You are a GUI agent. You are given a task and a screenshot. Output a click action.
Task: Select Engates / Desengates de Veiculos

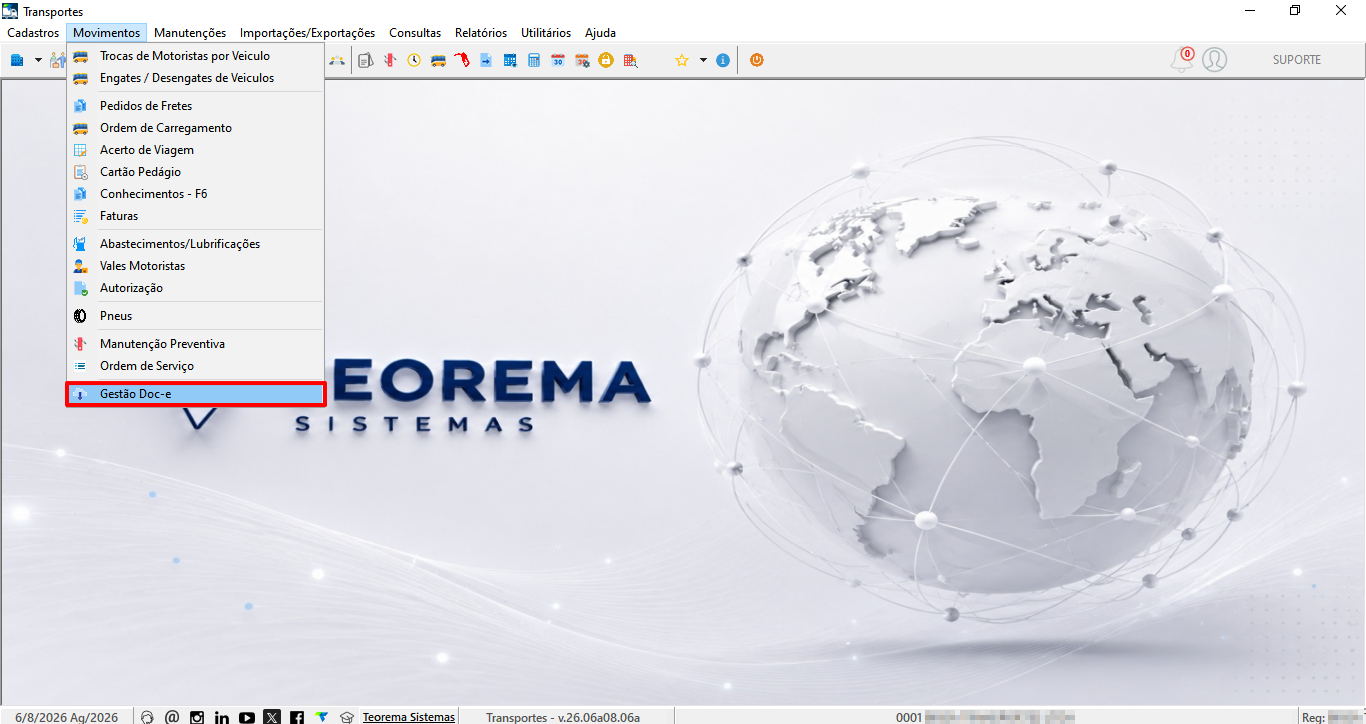click(x=195, y=78)
